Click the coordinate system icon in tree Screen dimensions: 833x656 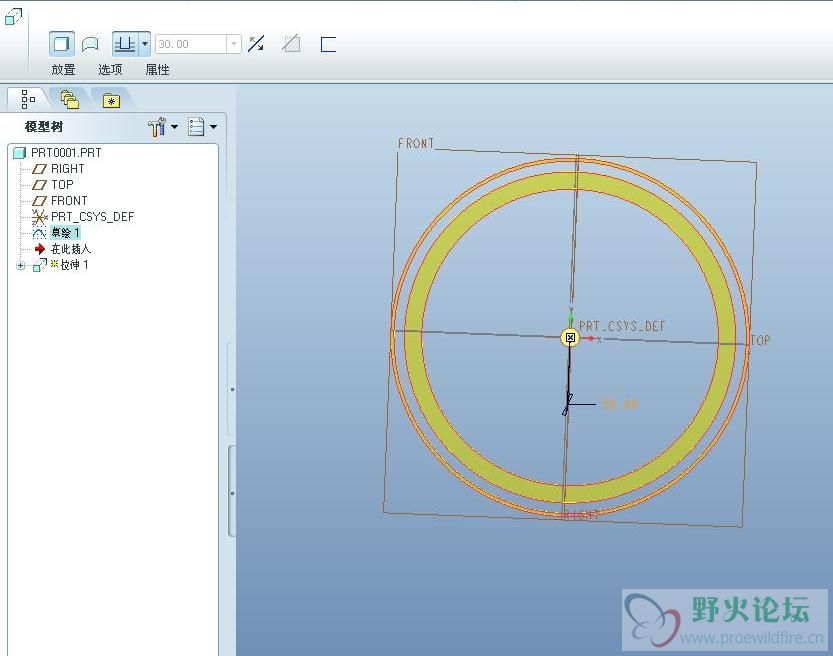pos(39,217)
